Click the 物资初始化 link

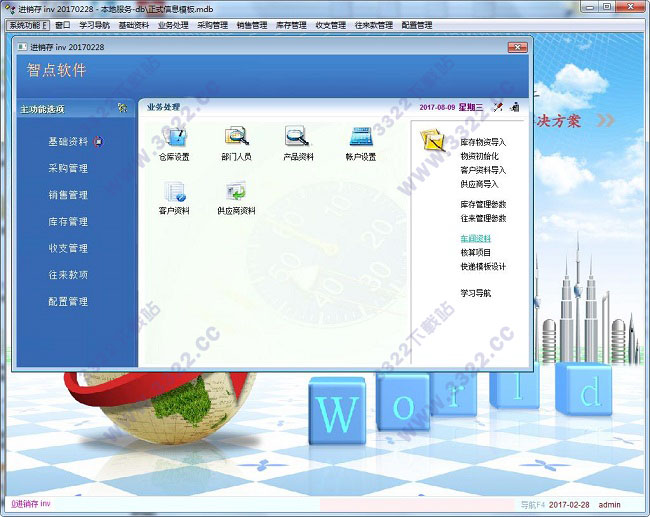pyautogui.click(x=479, y=156)
